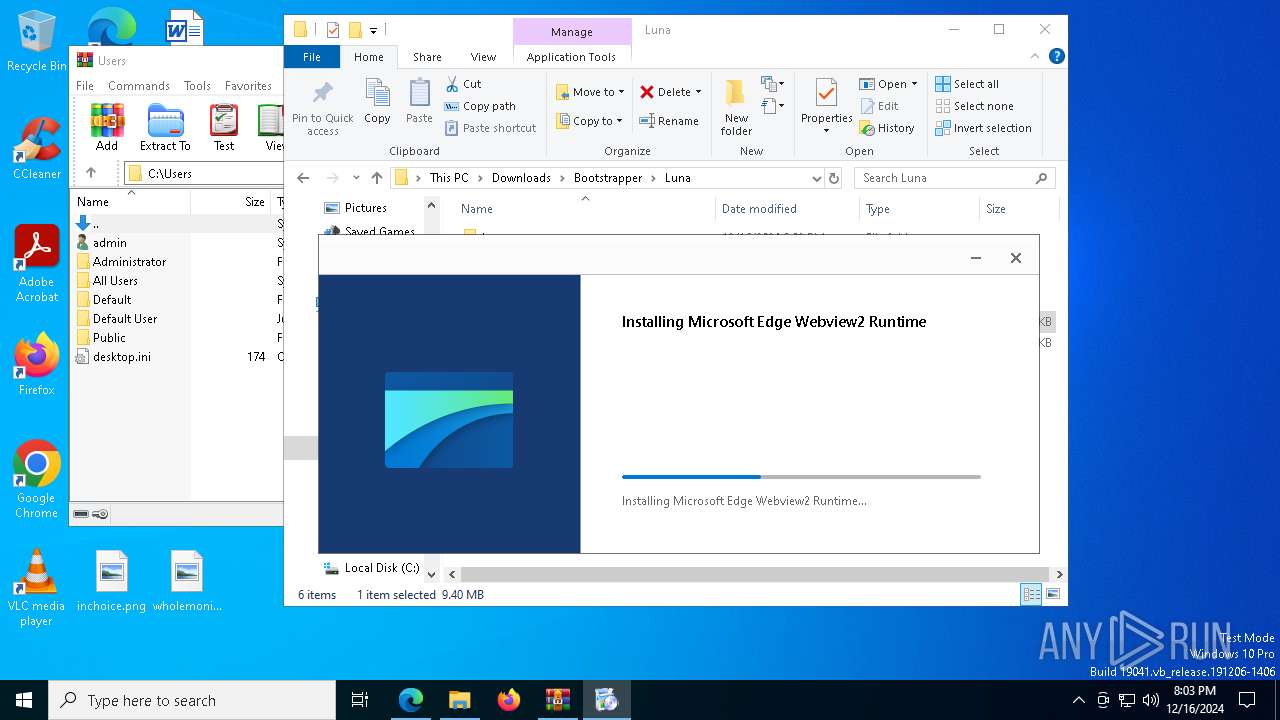Viewport: 1280px width, 720px height.
Task: Open WinRAR Favorites menu
Action: (248, 86)
